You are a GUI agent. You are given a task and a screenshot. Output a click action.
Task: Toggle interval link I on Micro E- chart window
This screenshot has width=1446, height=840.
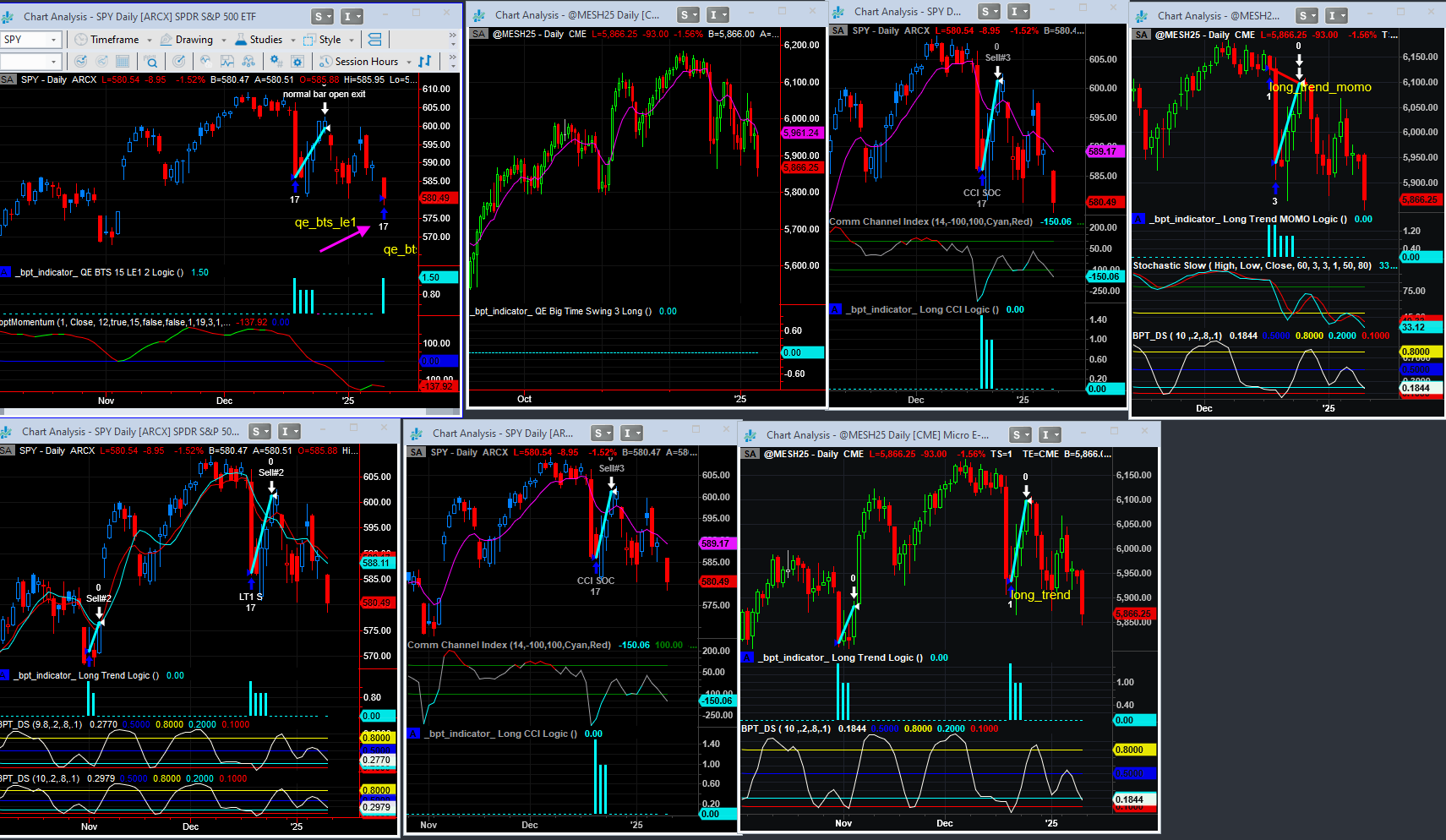[1049, 435]
